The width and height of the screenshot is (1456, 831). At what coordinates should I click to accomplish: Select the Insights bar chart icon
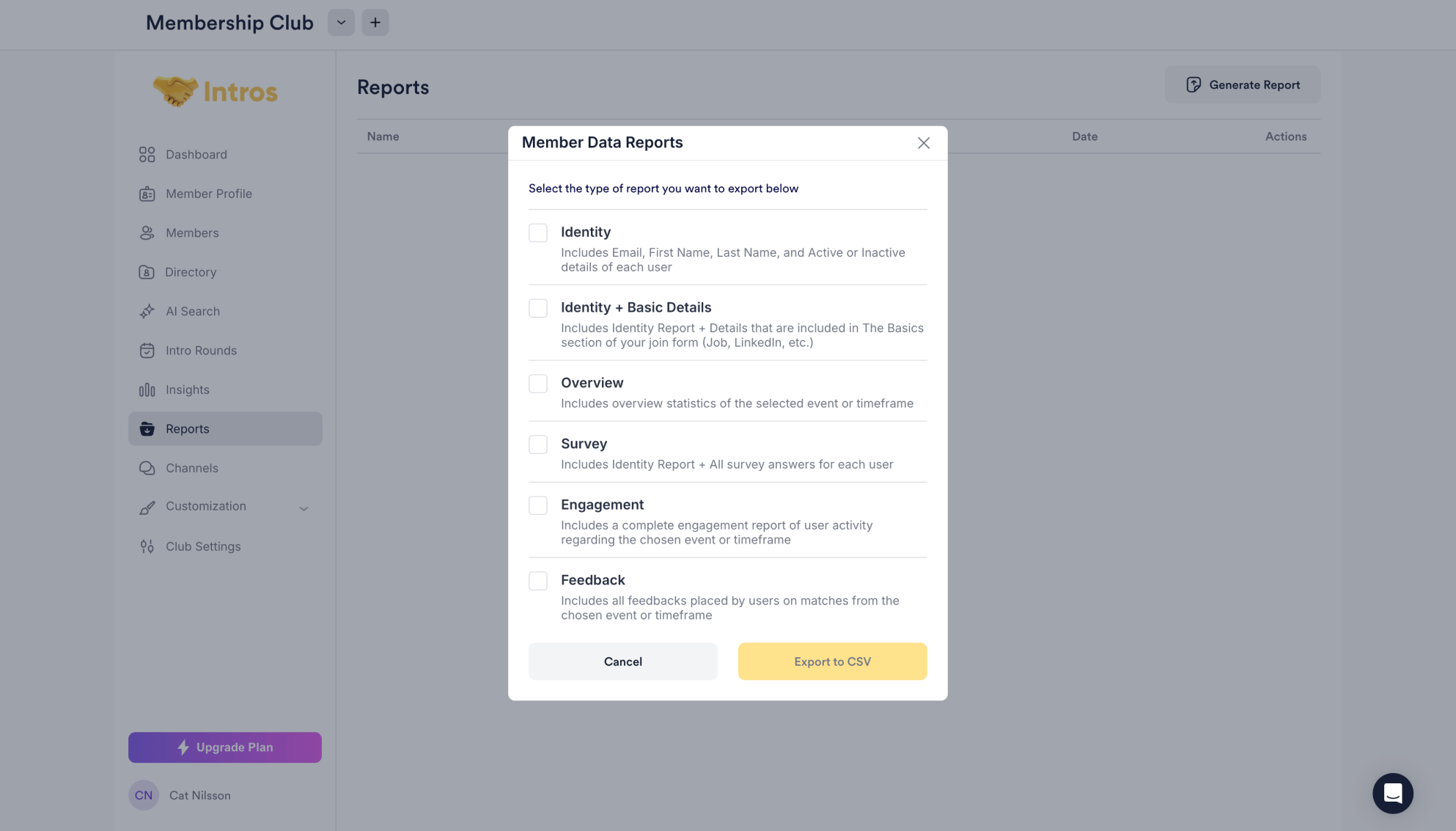point(147,389)
